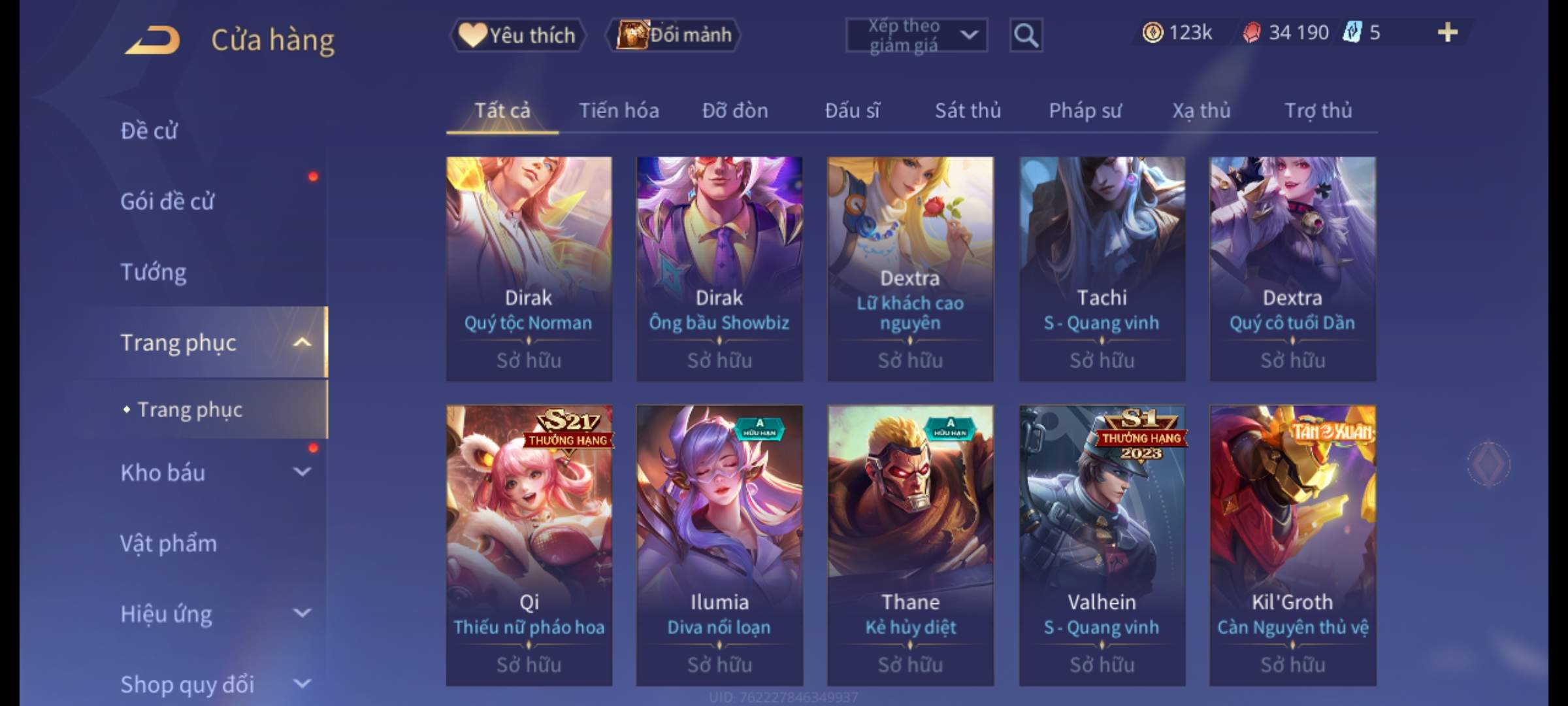Open the search magnifier icon
Screen dimensions: 1568x706
coord(1026,35)
